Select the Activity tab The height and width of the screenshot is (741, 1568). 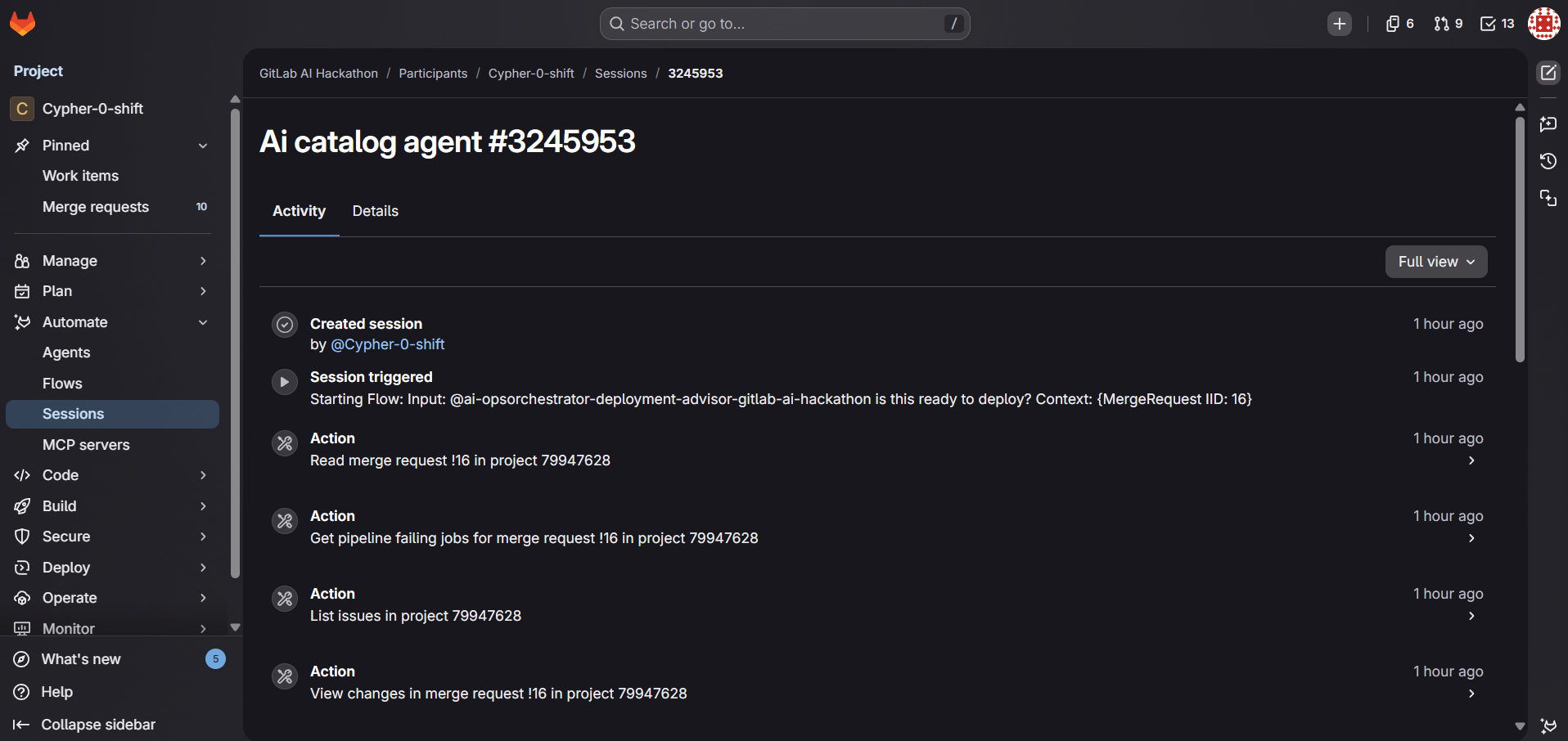[299, 211]
